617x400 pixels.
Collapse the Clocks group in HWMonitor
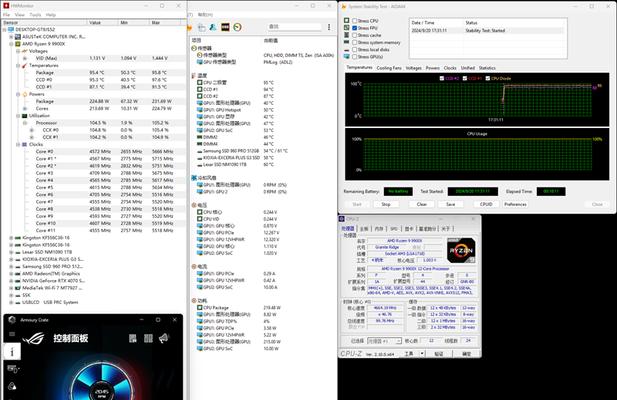coord(18,144)
